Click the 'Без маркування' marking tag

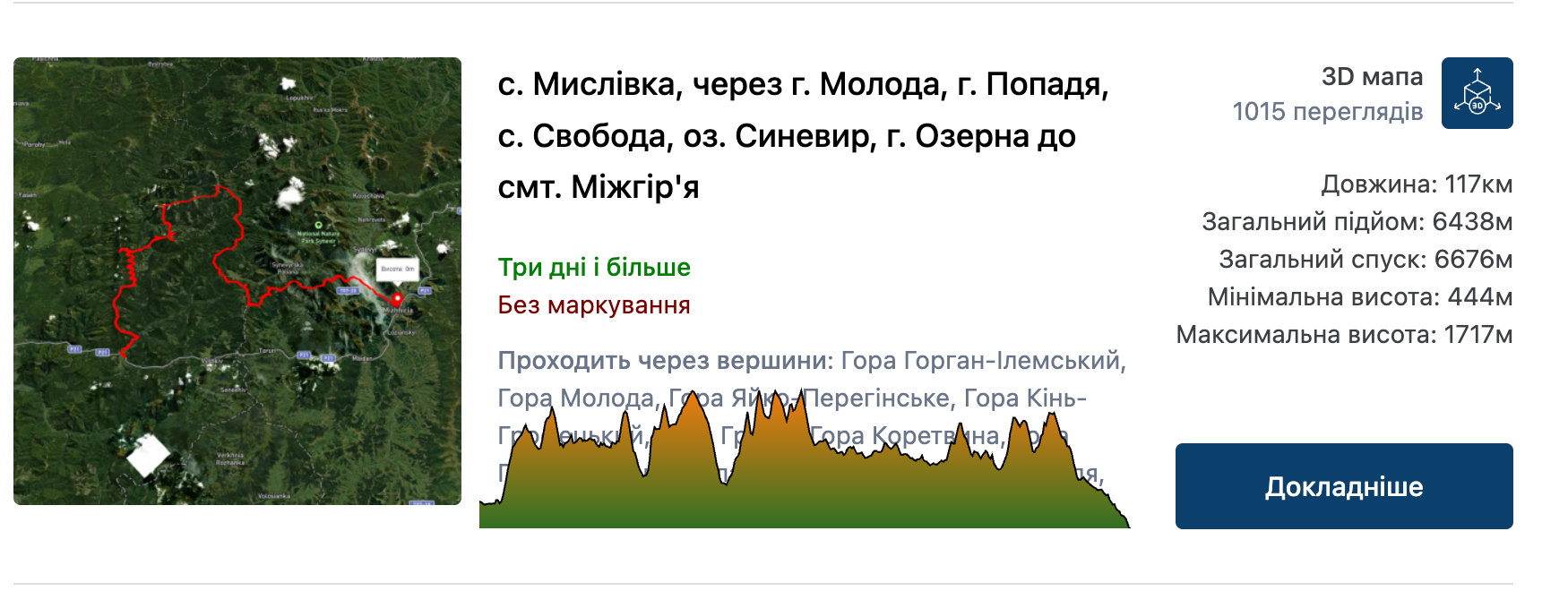click(594, 305)
